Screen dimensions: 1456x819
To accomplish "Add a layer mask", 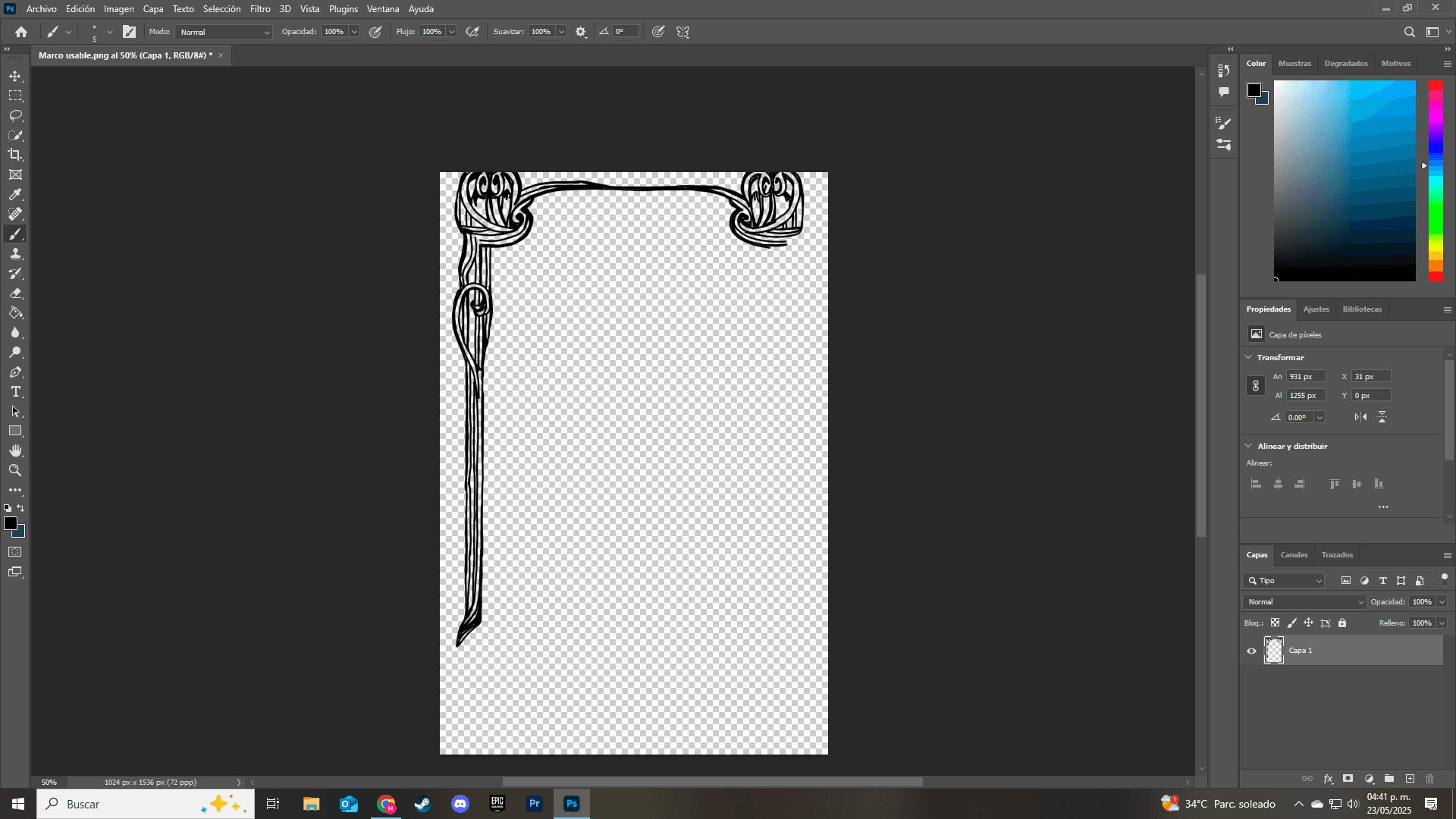I will pyautogui.click(x=1348, y=779).
